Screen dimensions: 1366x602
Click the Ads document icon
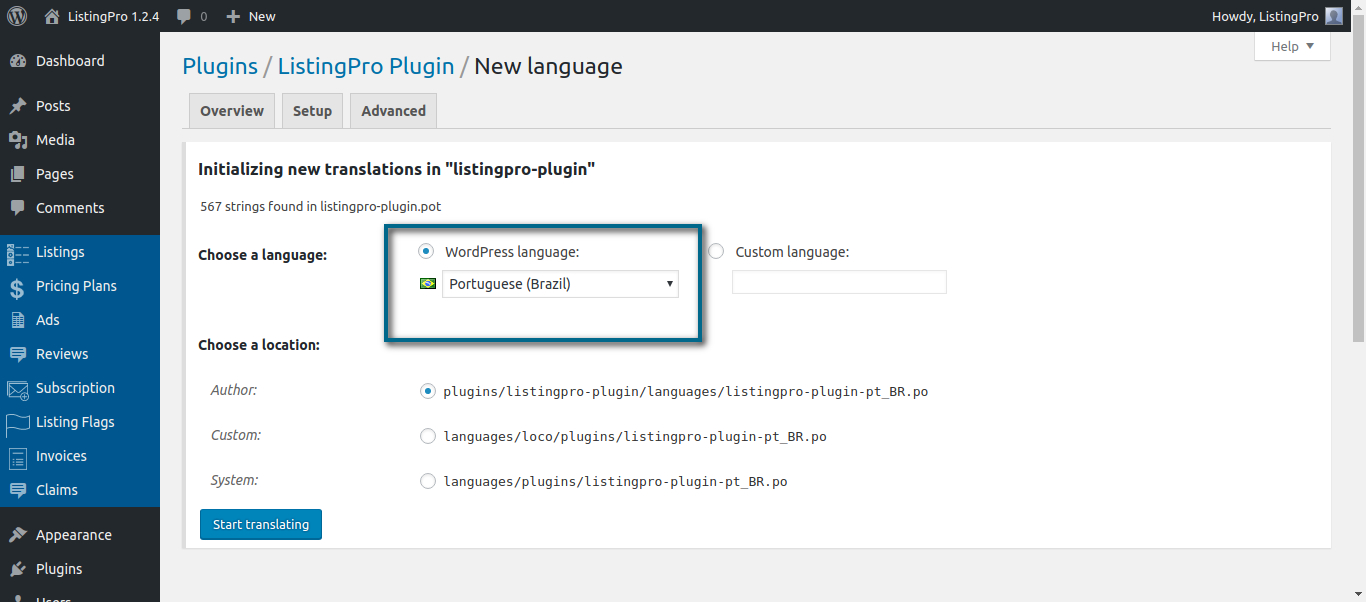(17, 320)
